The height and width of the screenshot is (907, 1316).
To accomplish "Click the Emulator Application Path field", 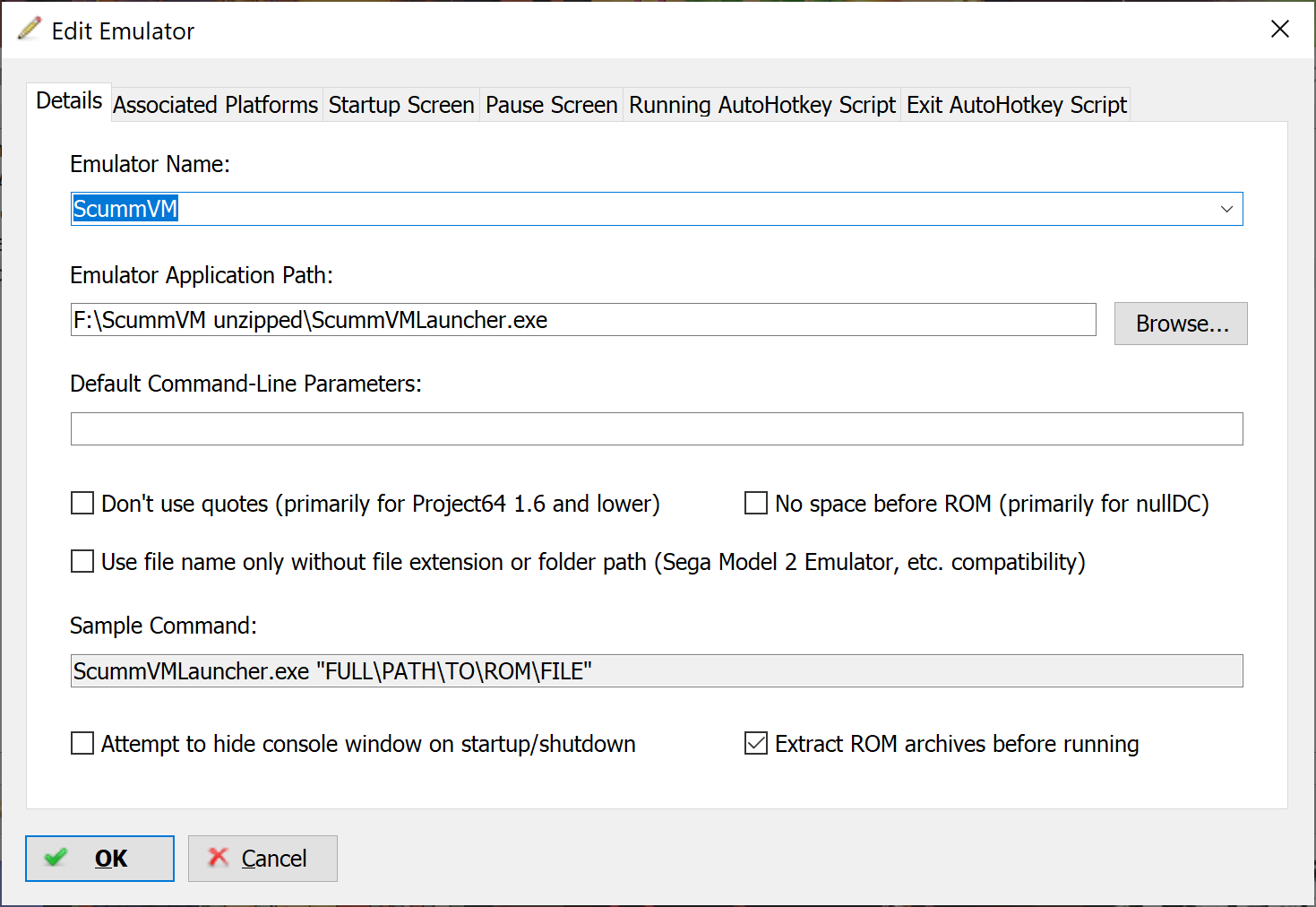I will (x=583, y=320).
